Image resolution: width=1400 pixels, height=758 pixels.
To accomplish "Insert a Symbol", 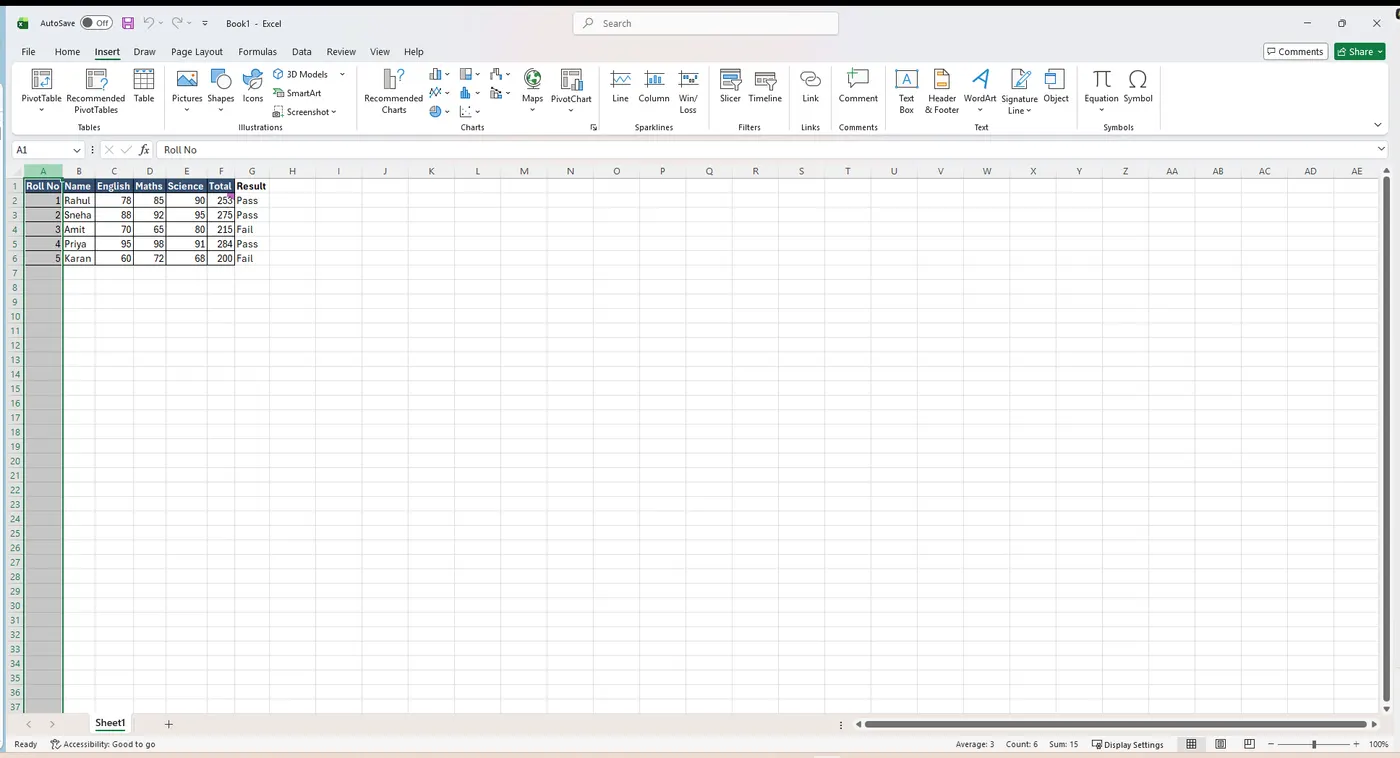I will coord(1138,86).
